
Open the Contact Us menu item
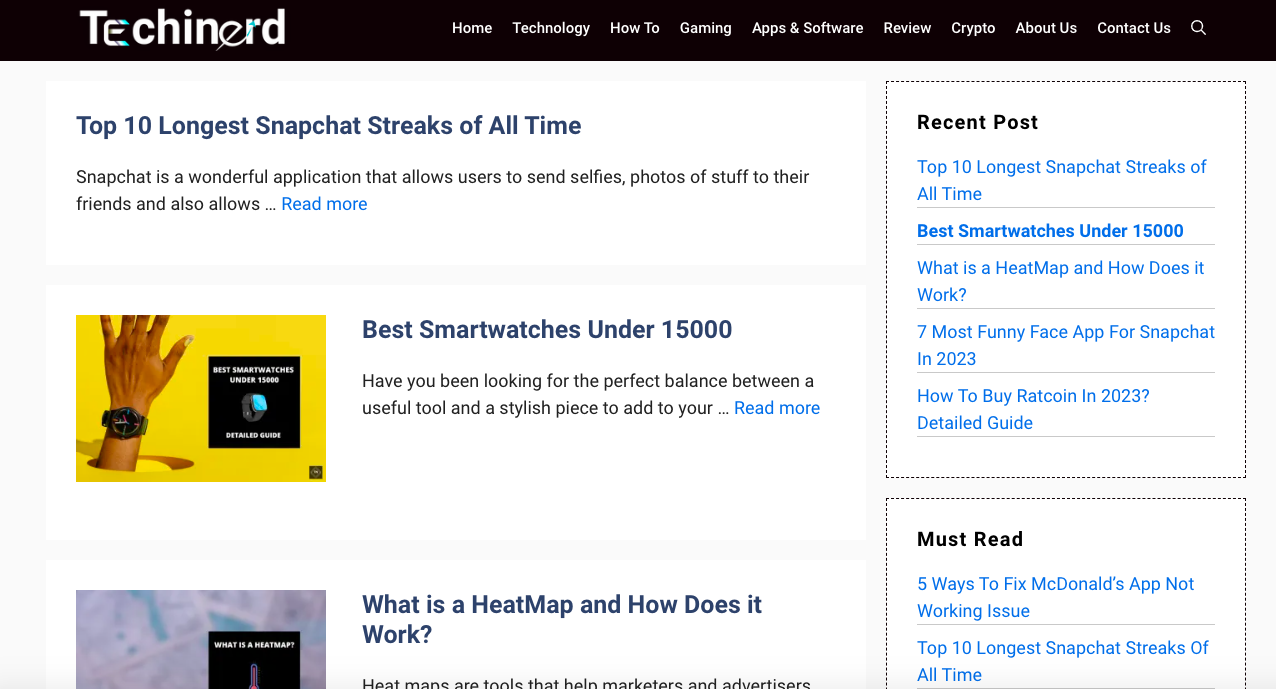click(x=1134, y=28)
